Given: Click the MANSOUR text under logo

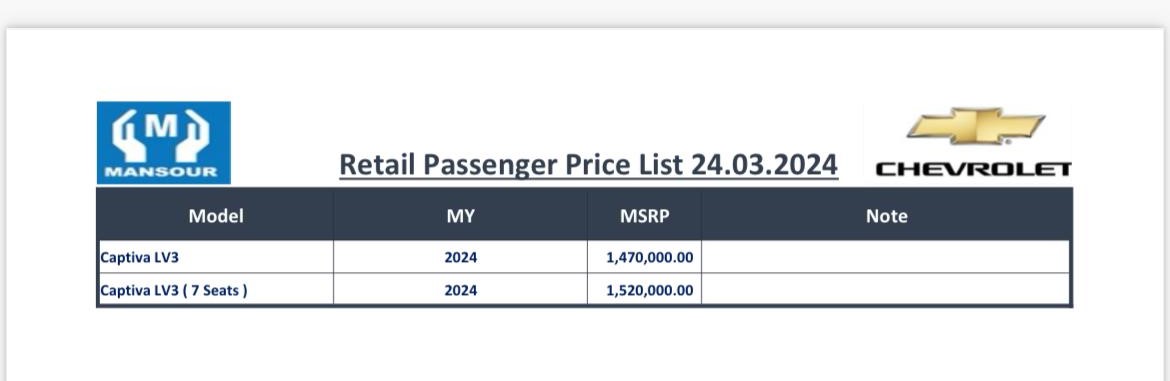Looking at the screenshot, I should 161,172.
